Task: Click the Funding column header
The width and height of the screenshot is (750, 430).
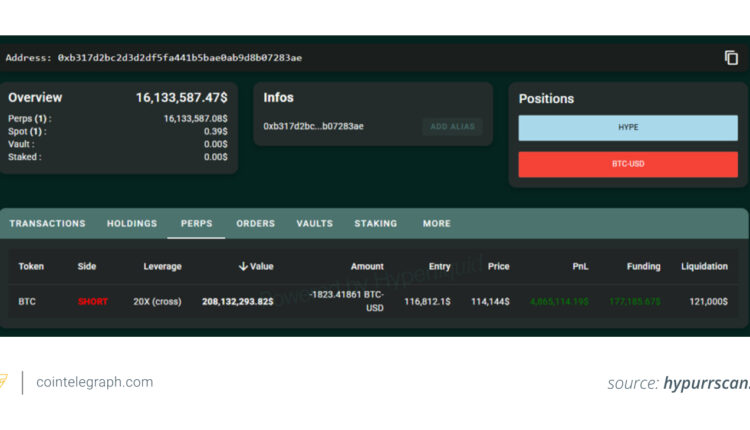Action: 643,267
